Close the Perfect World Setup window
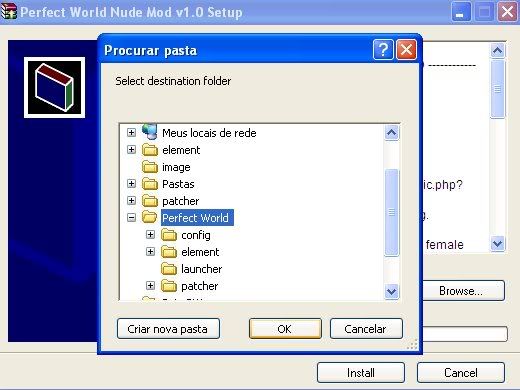The height and width of the screenshot is (390, 520). point(507,12)
